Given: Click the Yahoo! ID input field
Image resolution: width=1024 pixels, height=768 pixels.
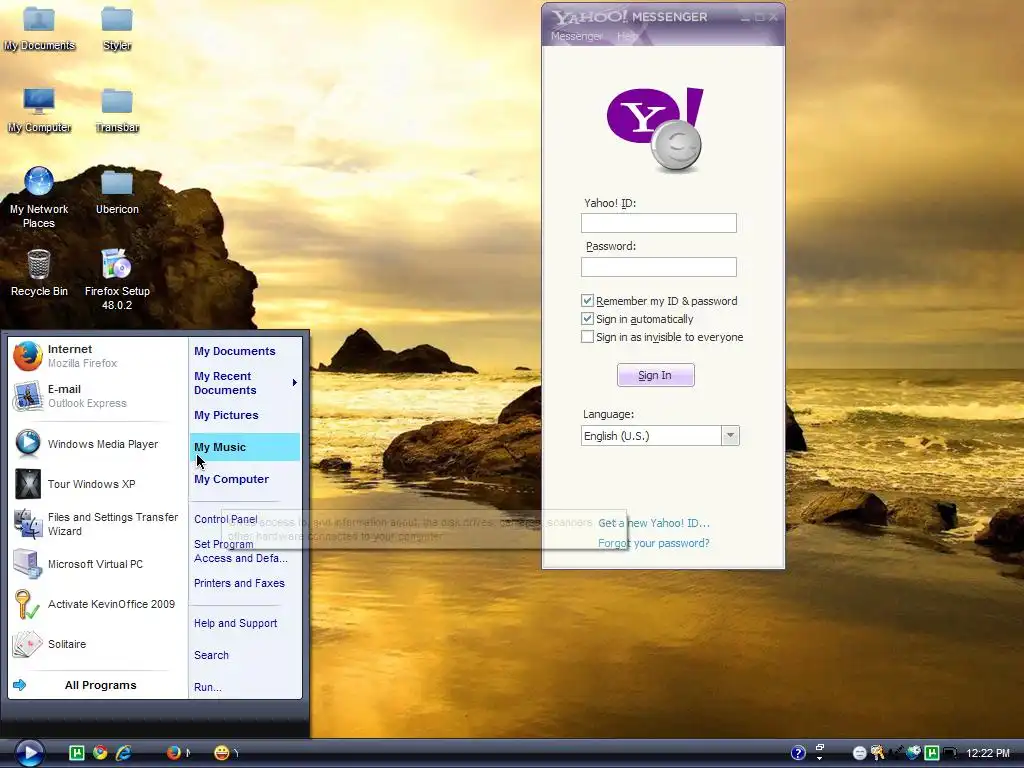Looking at the screenshot, I should (x=659, y=223).
